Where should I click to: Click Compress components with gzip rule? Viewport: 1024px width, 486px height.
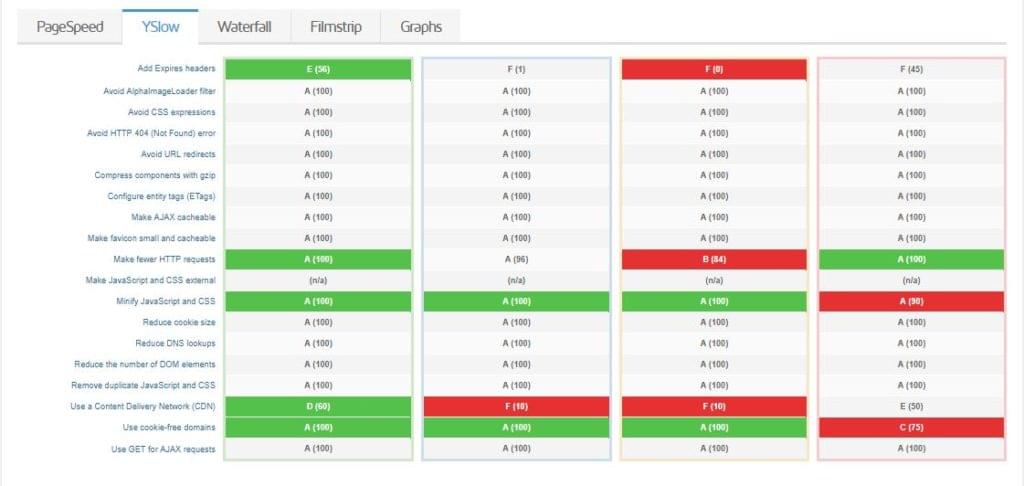(155, 175)
